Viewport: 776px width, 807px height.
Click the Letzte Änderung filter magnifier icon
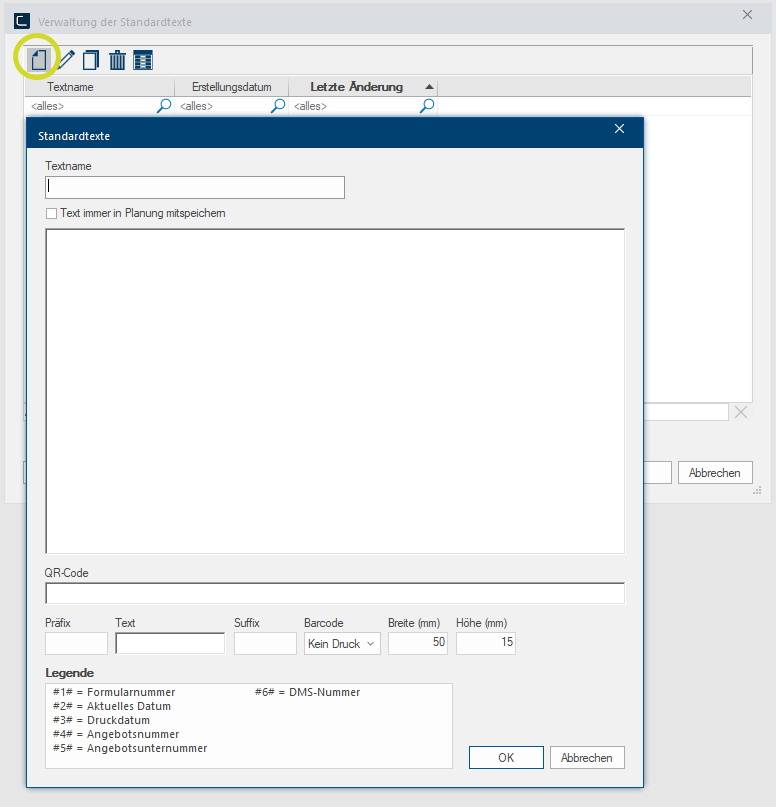coord(427,105)
